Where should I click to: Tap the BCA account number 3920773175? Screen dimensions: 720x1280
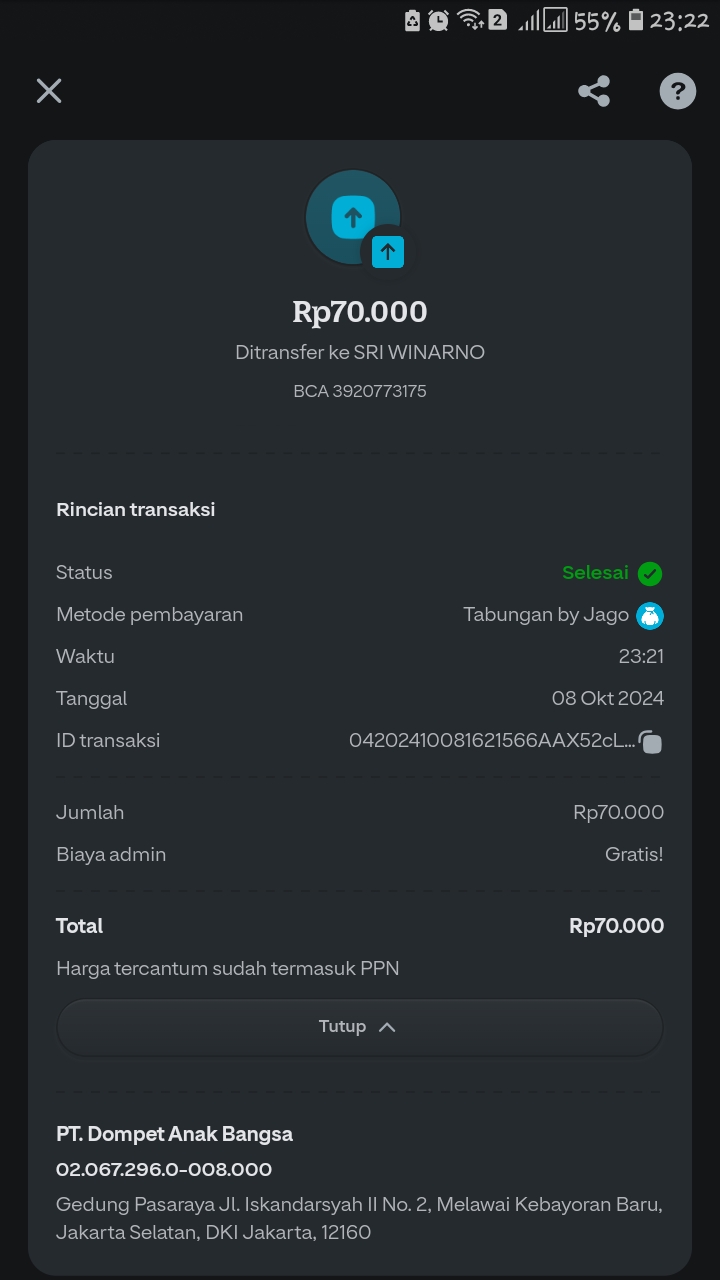click(x=360, y=391)
